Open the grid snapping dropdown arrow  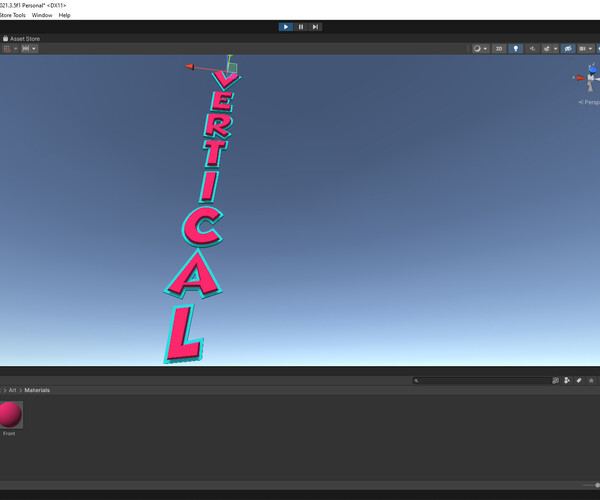pos(16,49)
